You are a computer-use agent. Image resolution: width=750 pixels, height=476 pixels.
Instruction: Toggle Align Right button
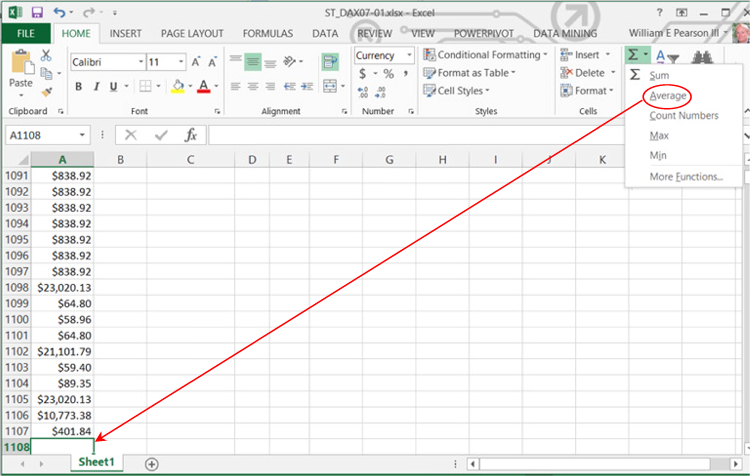click(270, 86)
